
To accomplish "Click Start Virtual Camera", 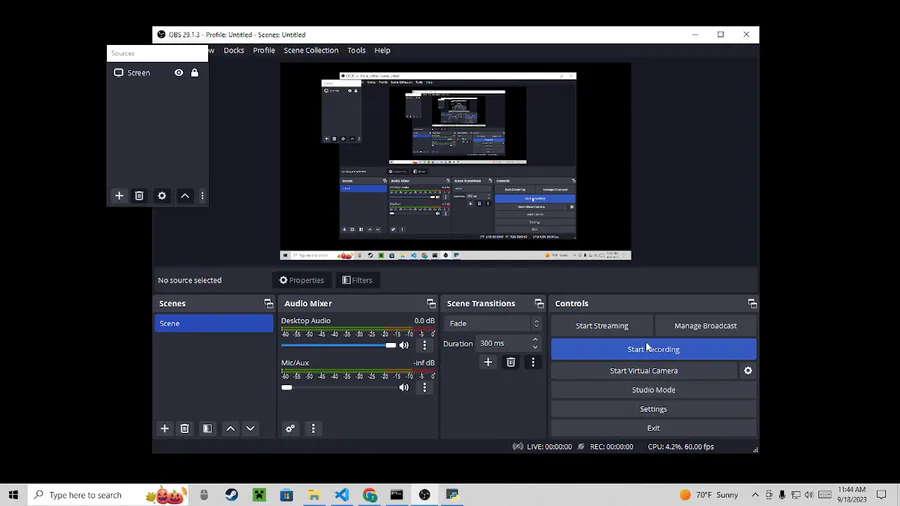I will click(644, 371).
